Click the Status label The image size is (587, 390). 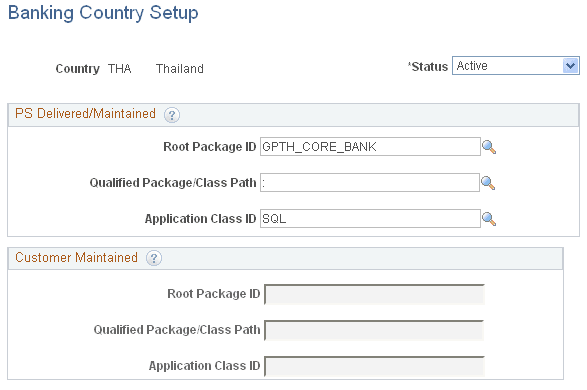pyautogui.click(x=429, y=67)
